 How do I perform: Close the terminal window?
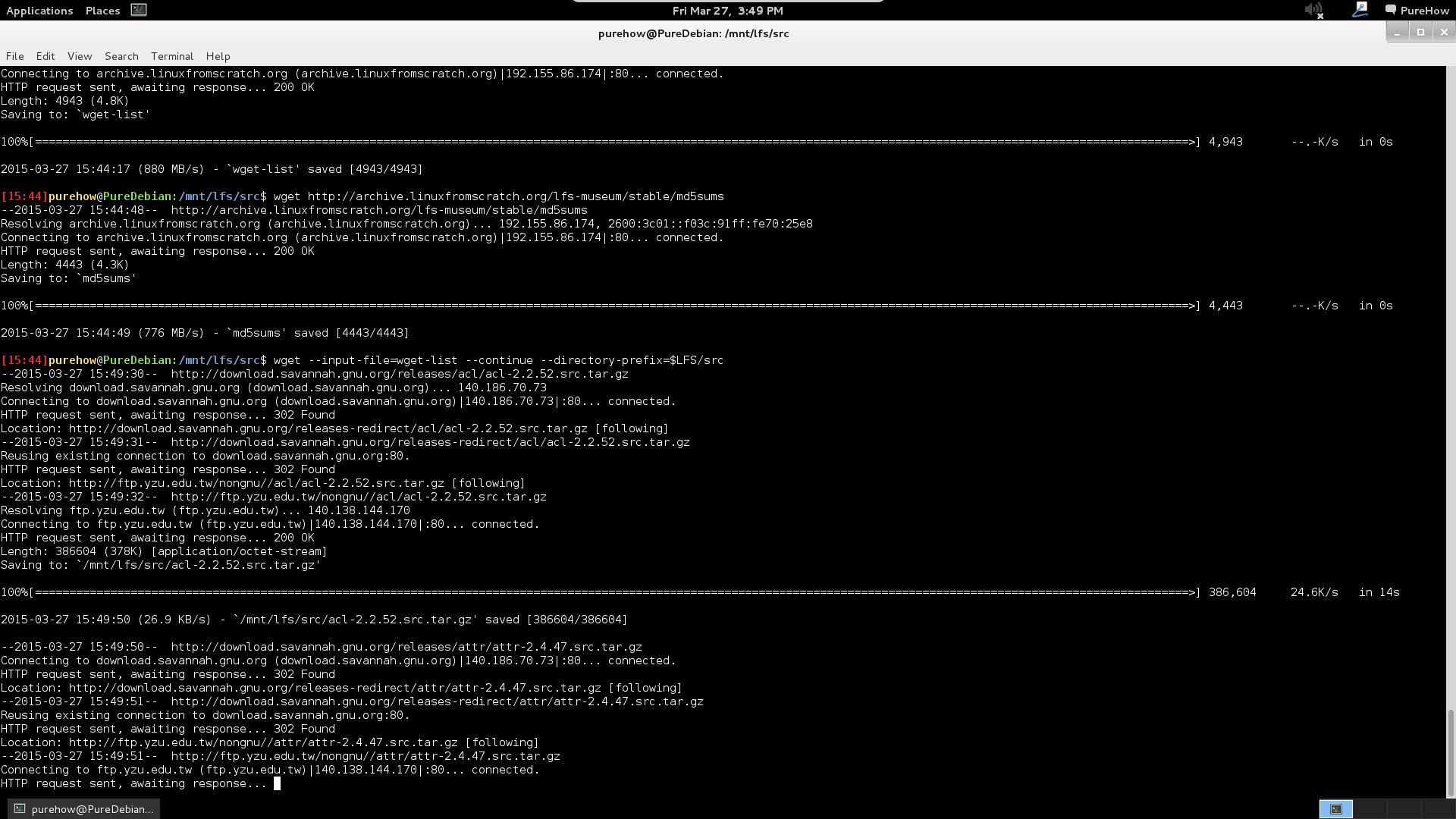coord(1444,32)
